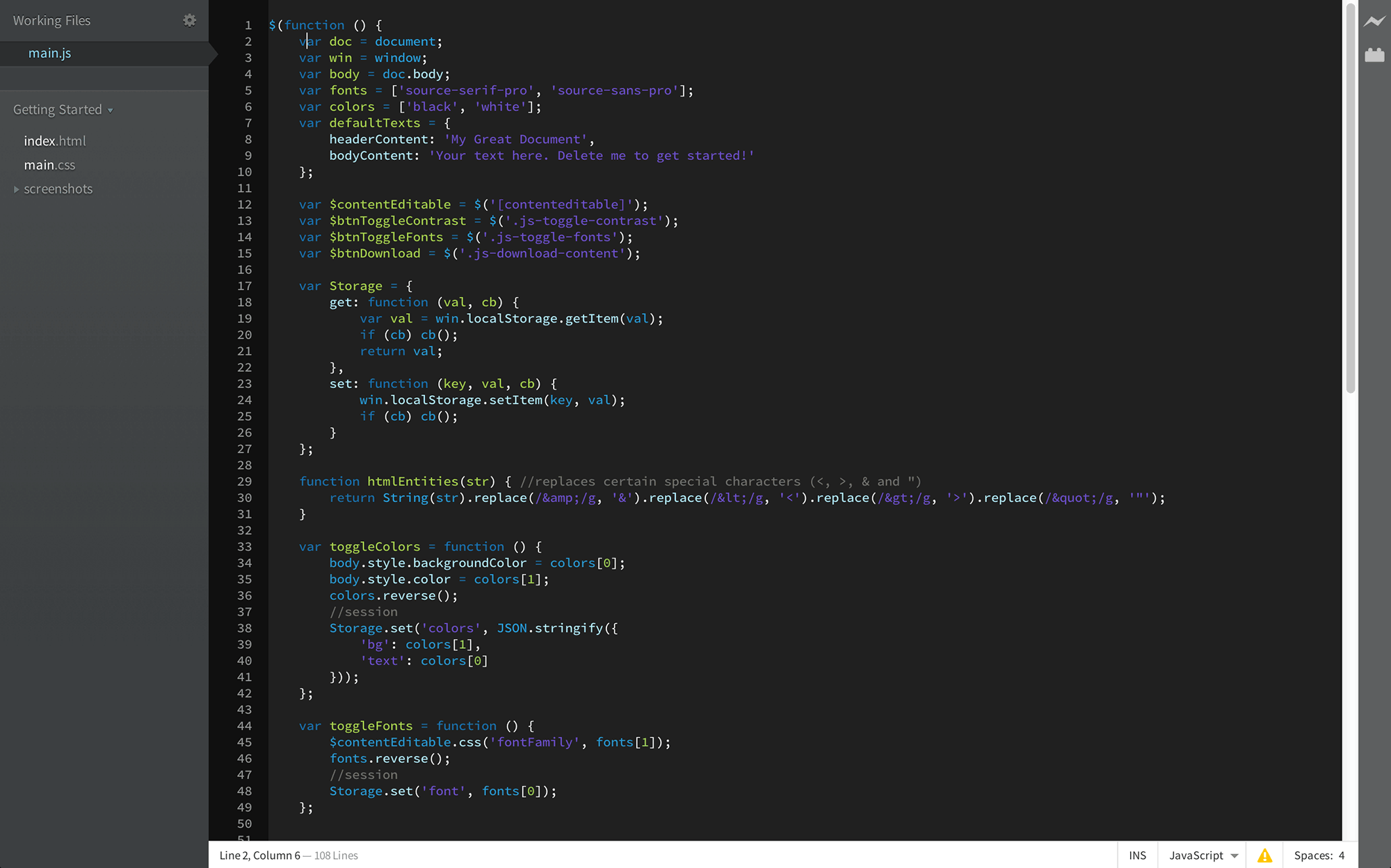Screen dimensions: 1391x868
Task: Click the yellow lint warning triangle
Action: coord(1264,855)
